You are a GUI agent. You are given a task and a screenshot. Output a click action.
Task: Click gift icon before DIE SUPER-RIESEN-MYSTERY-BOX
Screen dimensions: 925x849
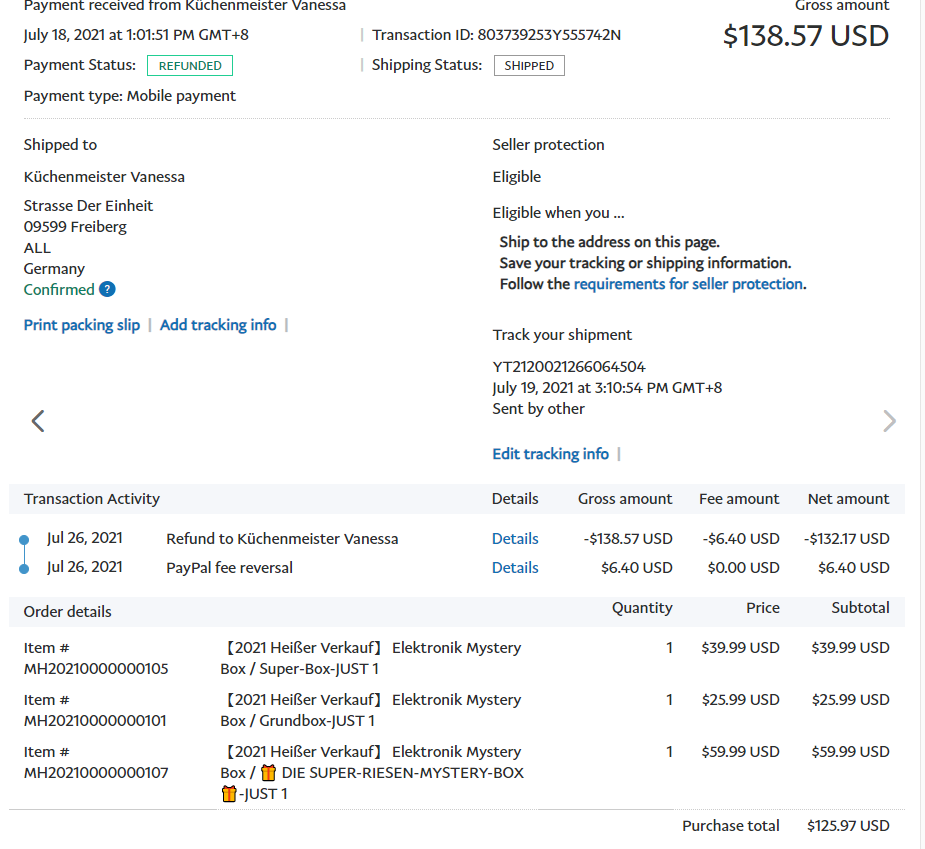coord(268,773)
